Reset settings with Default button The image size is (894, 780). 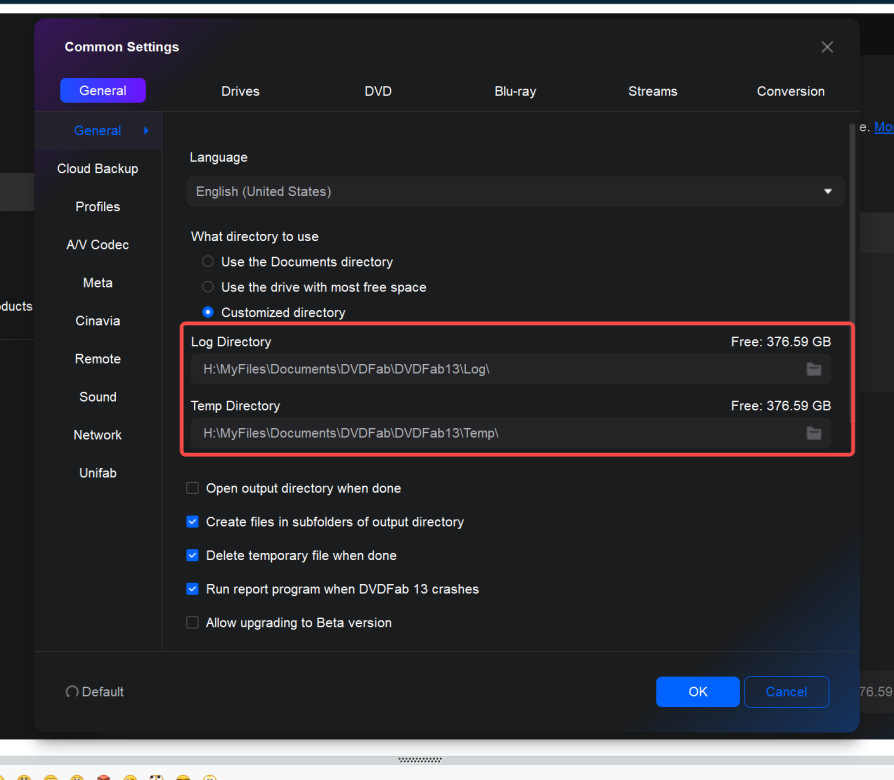point(95,692)
